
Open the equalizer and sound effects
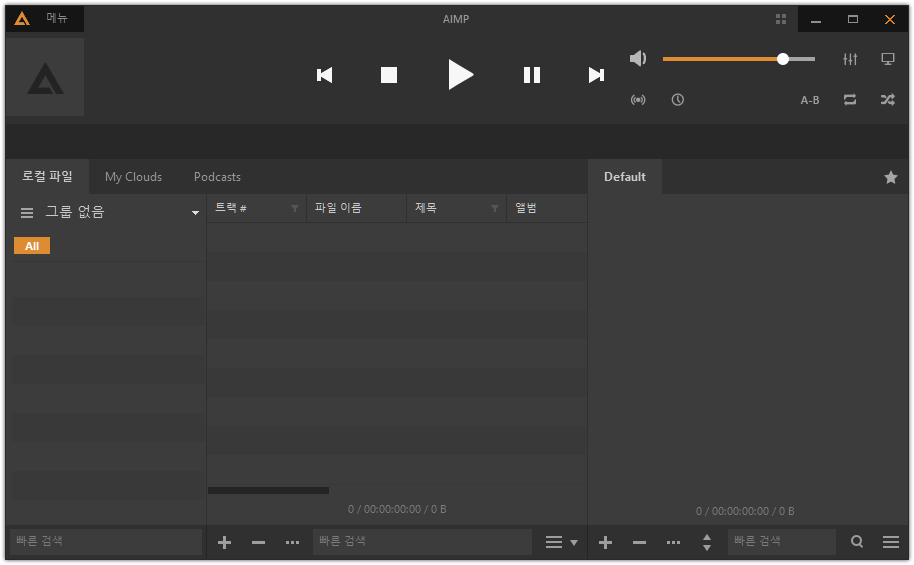pyautogui.click(x=850, y=59)
